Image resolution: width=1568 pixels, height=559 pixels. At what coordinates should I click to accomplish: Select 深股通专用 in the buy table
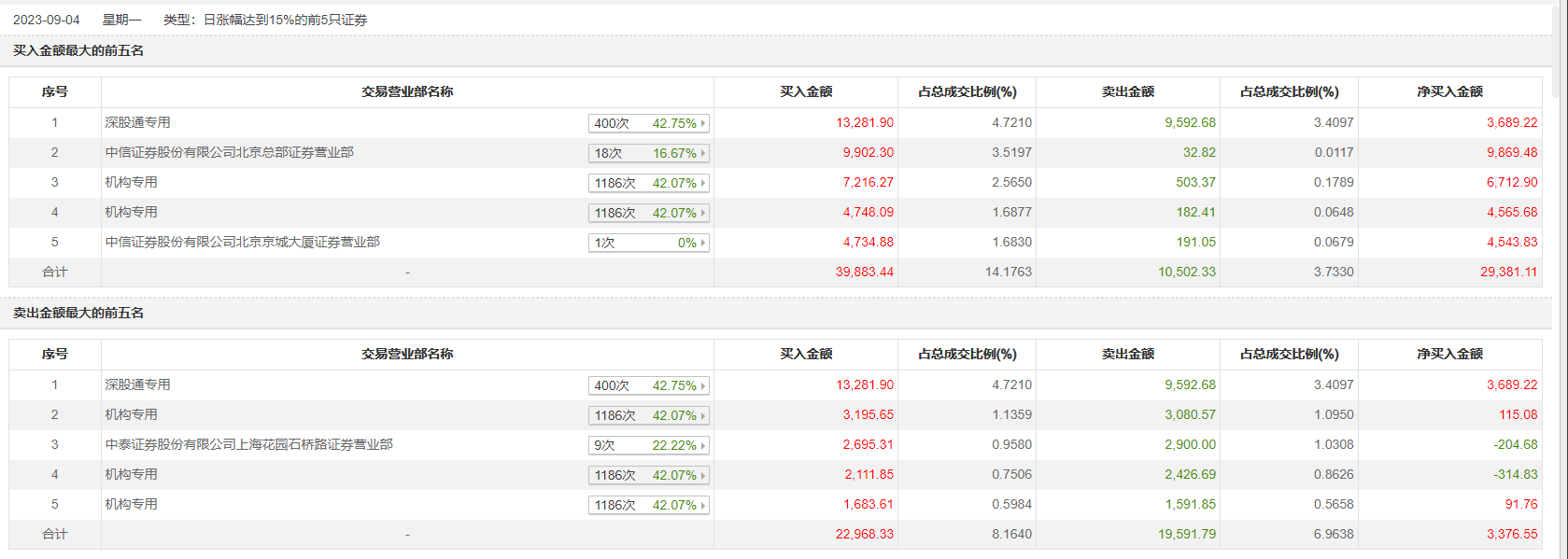coord(138,122)
